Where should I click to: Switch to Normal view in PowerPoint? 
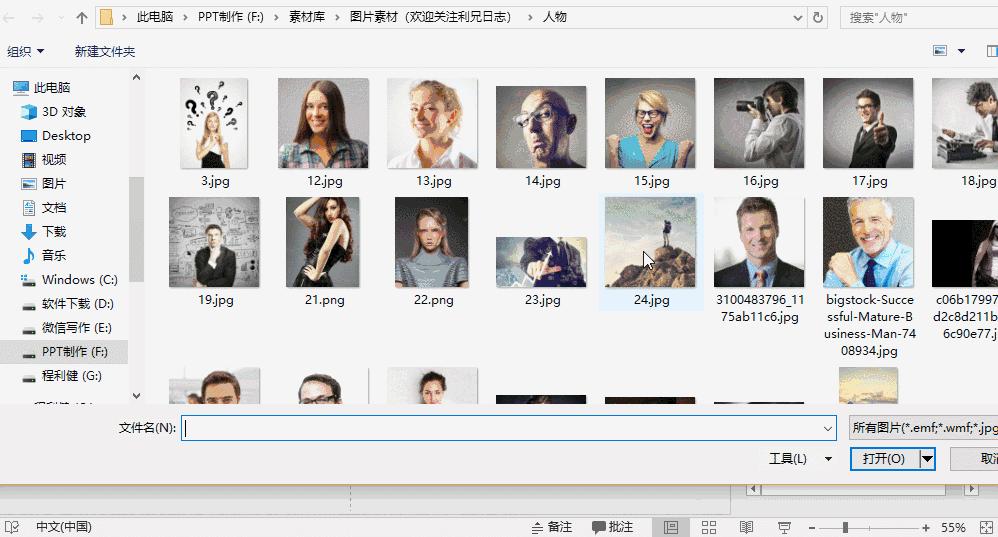(x=671, y=527)
